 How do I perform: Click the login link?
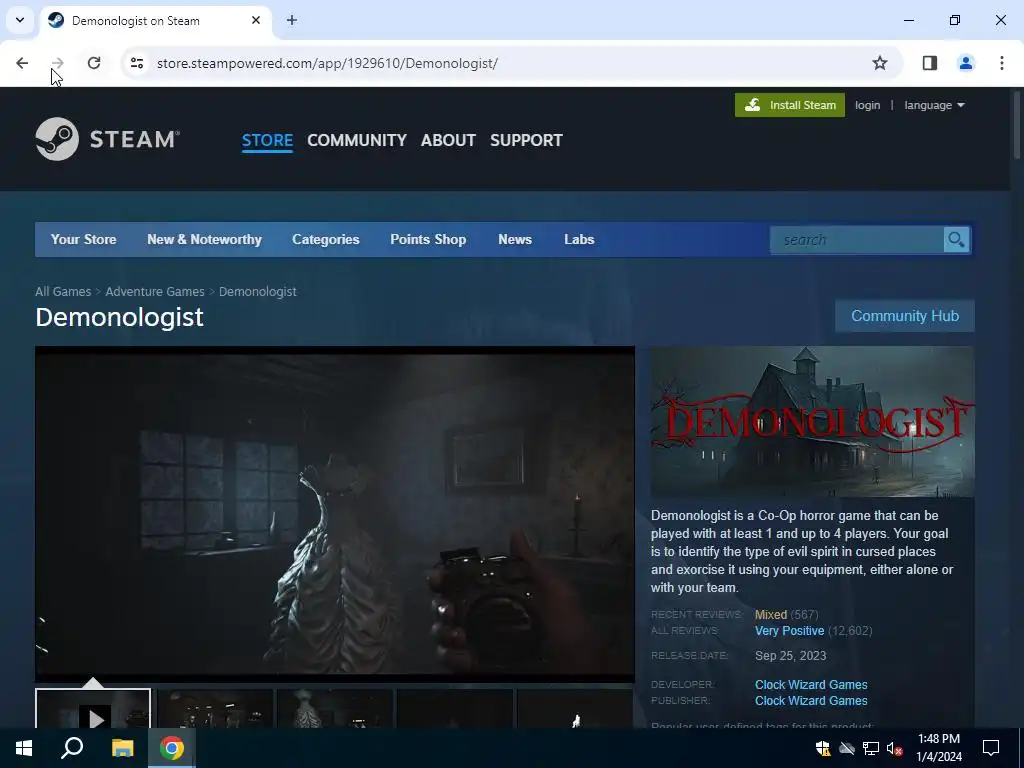[867, 105]
